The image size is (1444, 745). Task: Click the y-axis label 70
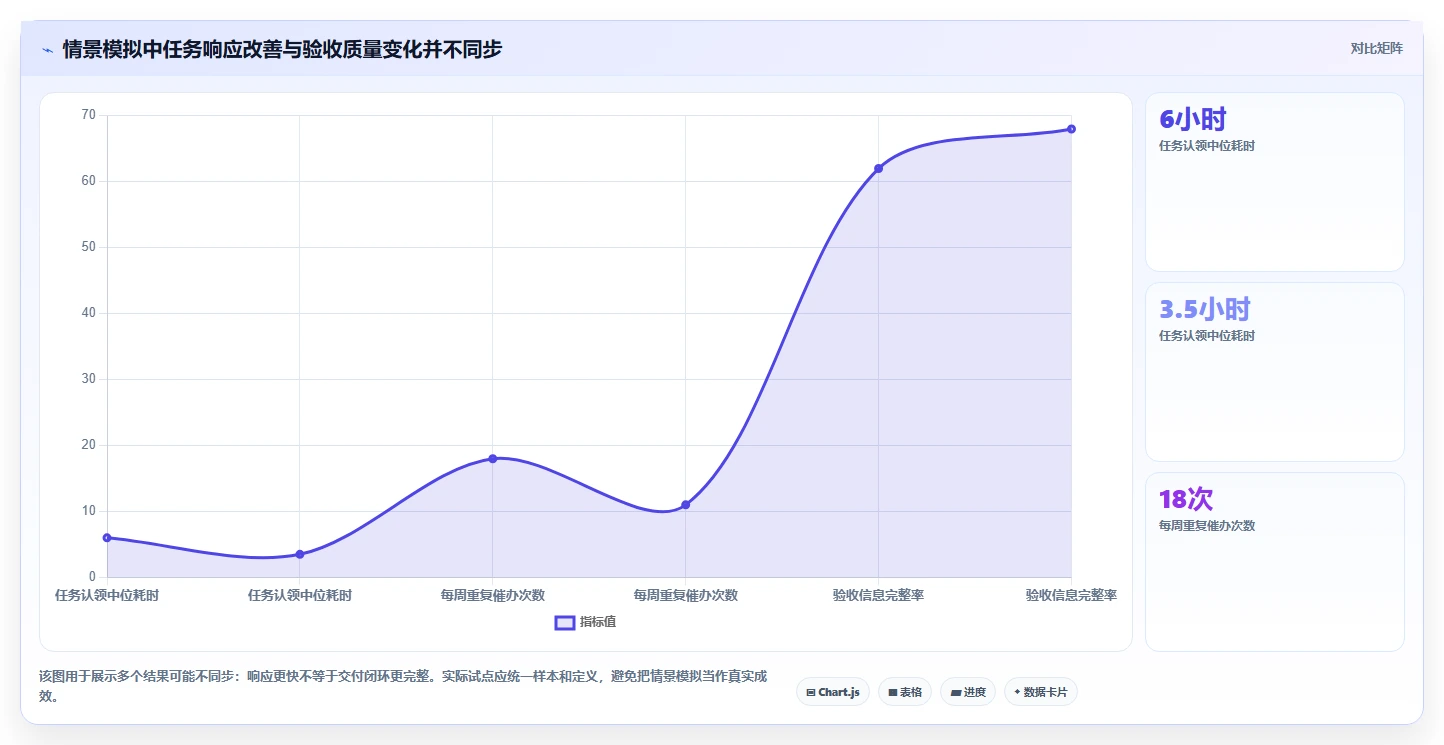click(89, 115)
